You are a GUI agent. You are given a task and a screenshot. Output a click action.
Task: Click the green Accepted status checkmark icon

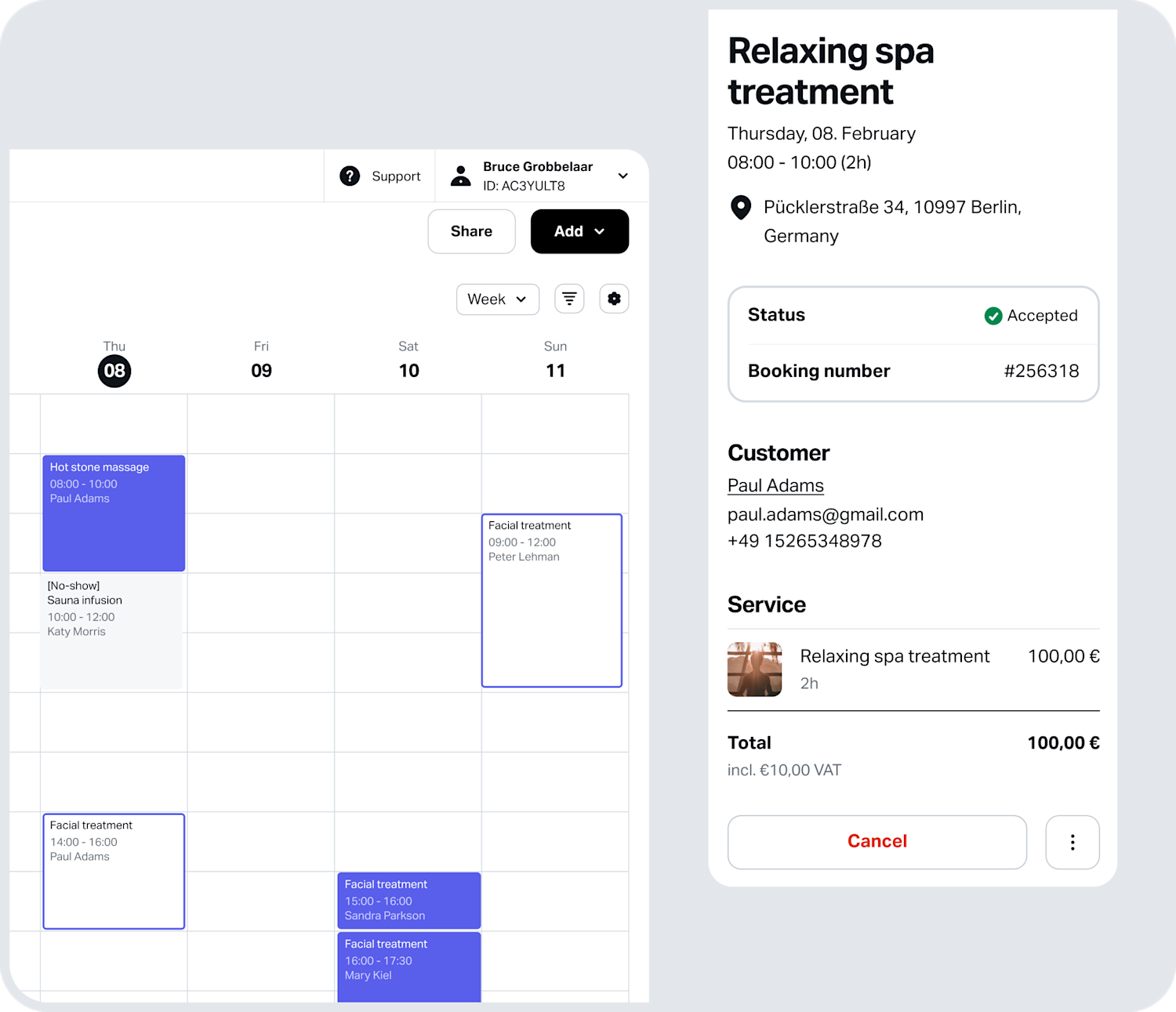993,316
